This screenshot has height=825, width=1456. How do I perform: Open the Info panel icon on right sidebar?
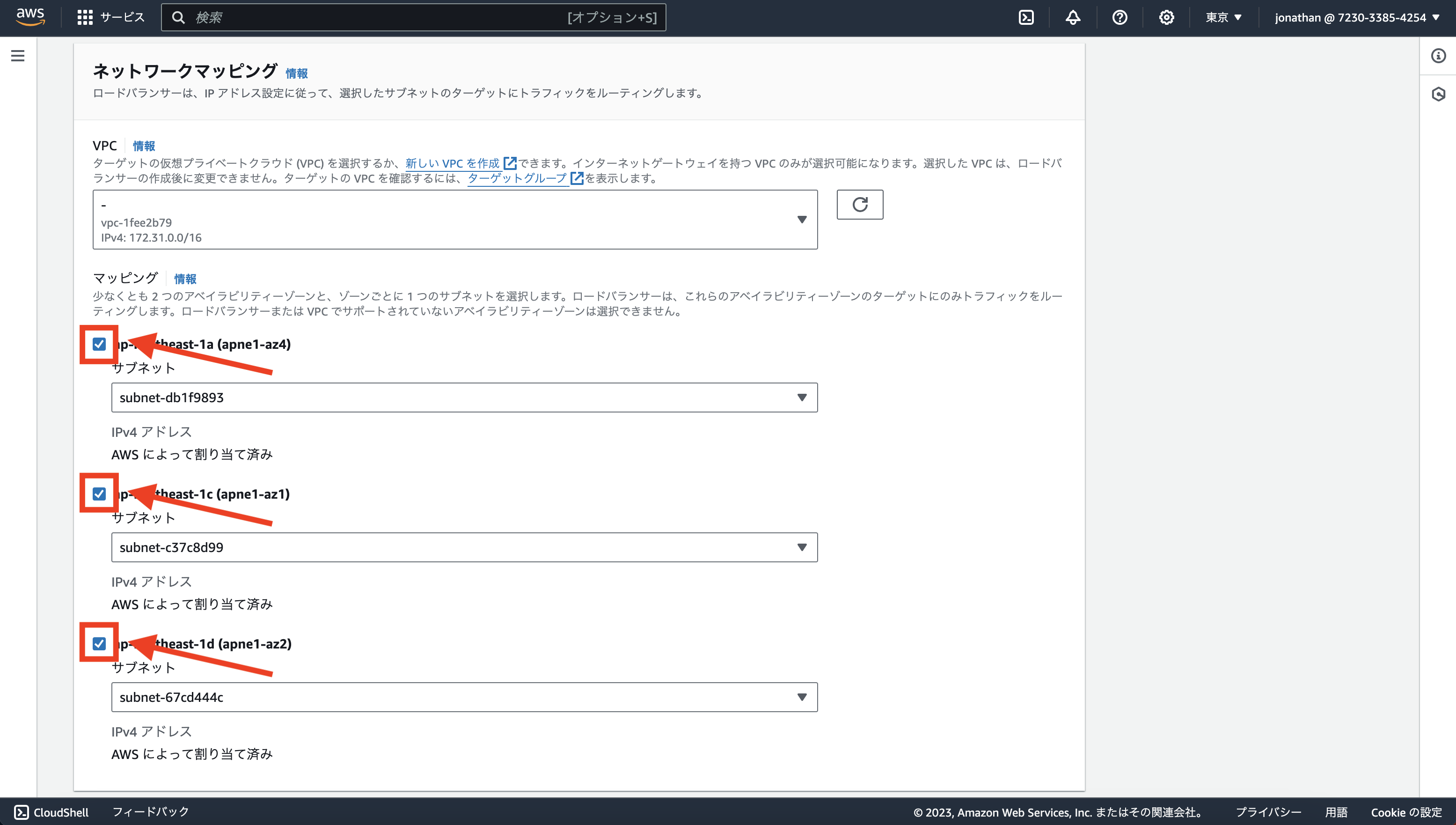point(1439,56)
